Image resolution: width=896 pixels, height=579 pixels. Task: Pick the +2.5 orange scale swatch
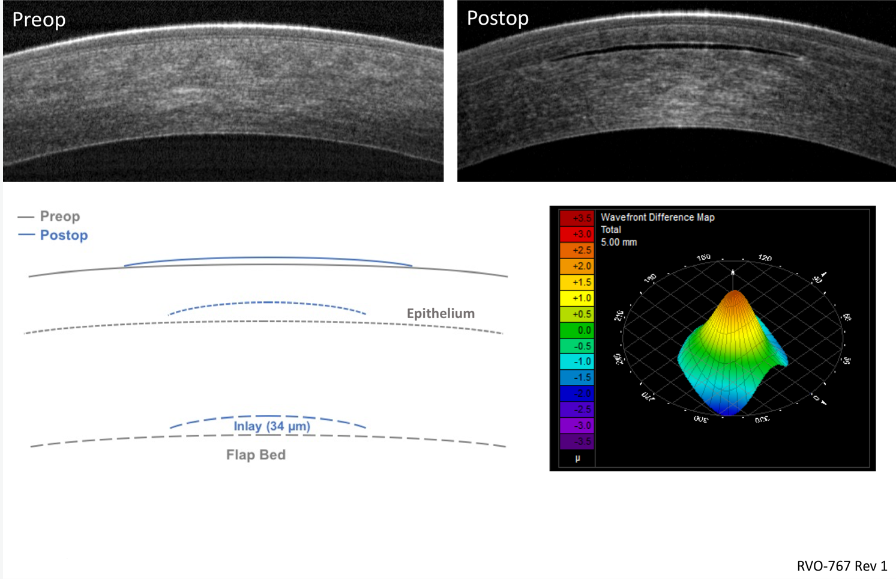577,250
